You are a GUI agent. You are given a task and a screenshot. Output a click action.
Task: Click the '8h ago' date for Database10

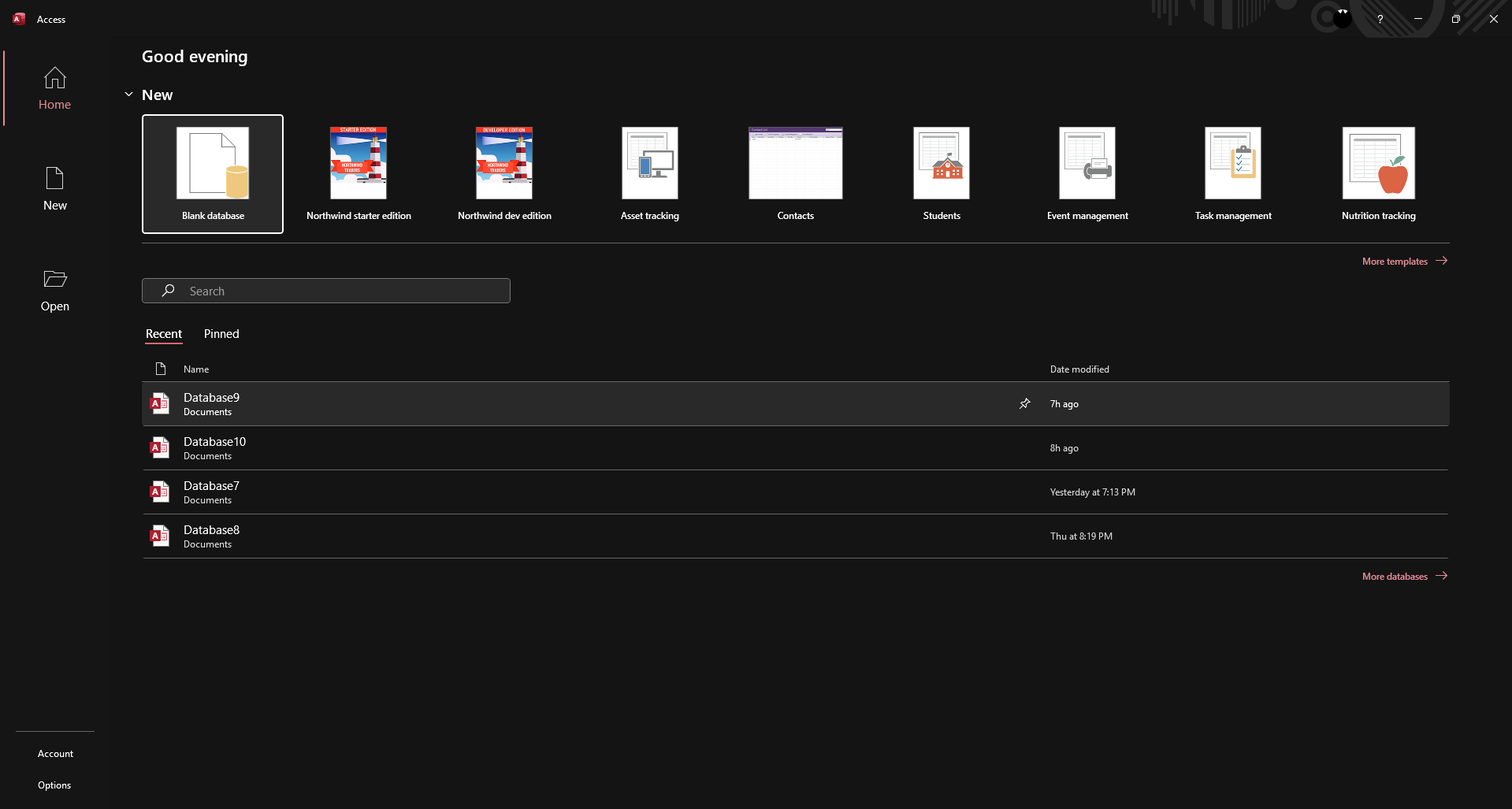point(1064,448)
